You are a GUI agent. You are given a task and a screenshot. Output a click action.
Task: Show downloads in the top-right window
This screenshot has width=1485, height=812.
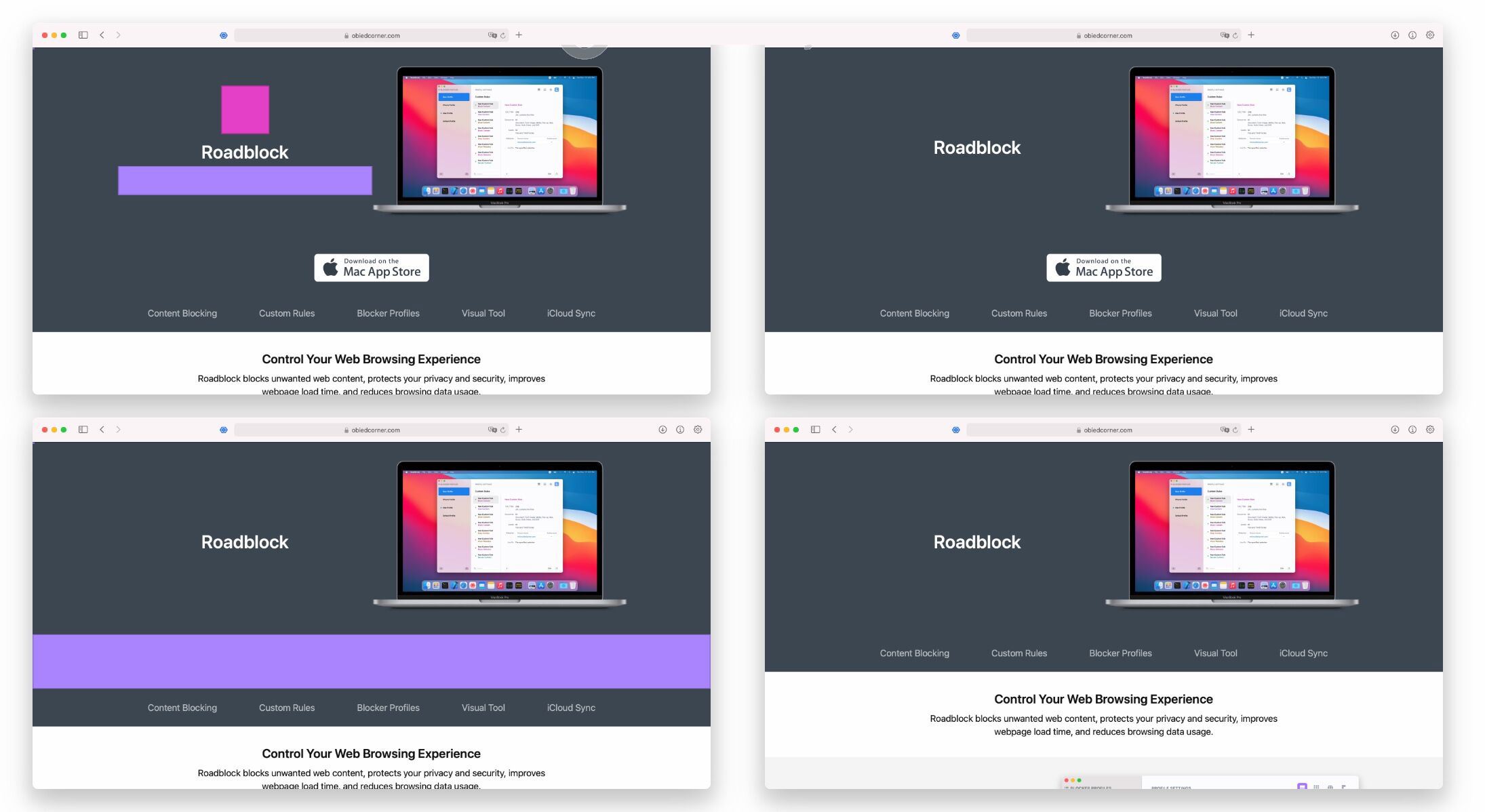click(1395, 35)
